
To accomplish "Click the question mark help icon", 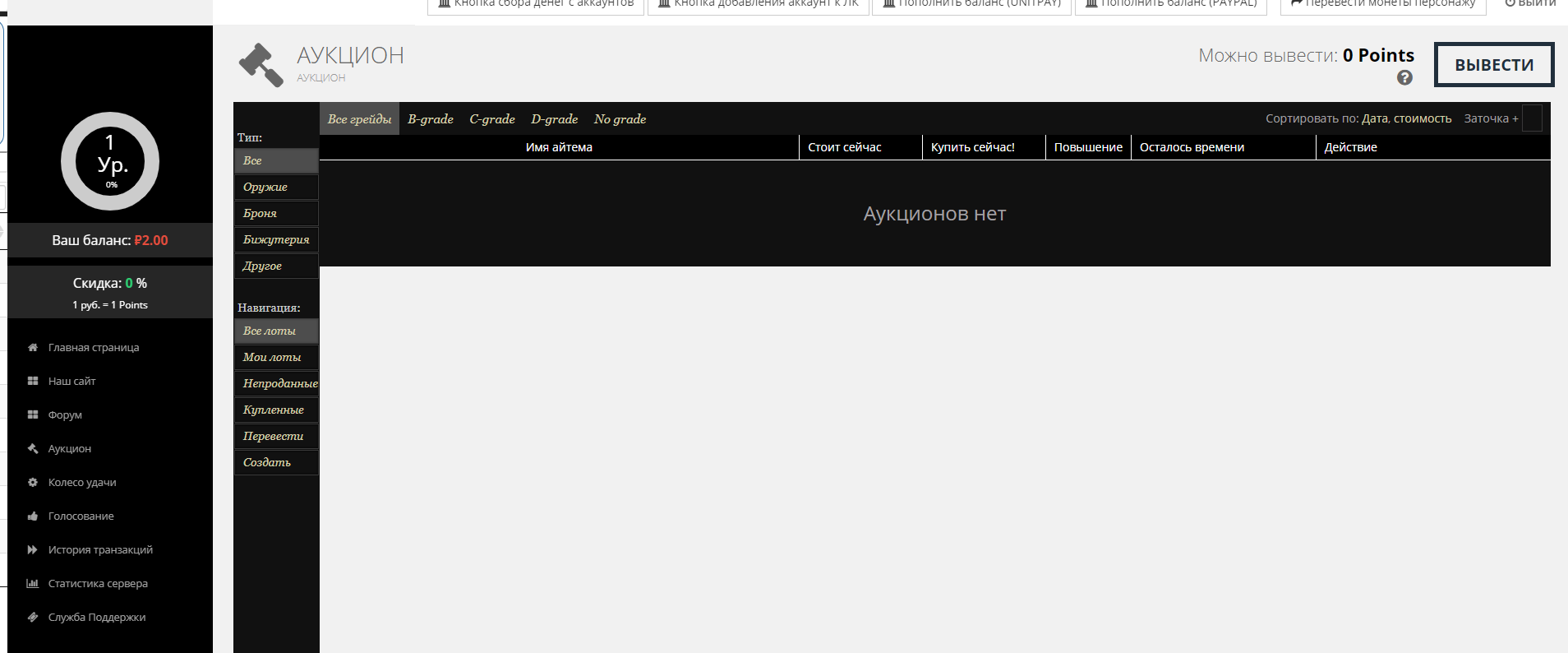I will click(x=1404, y=77).
